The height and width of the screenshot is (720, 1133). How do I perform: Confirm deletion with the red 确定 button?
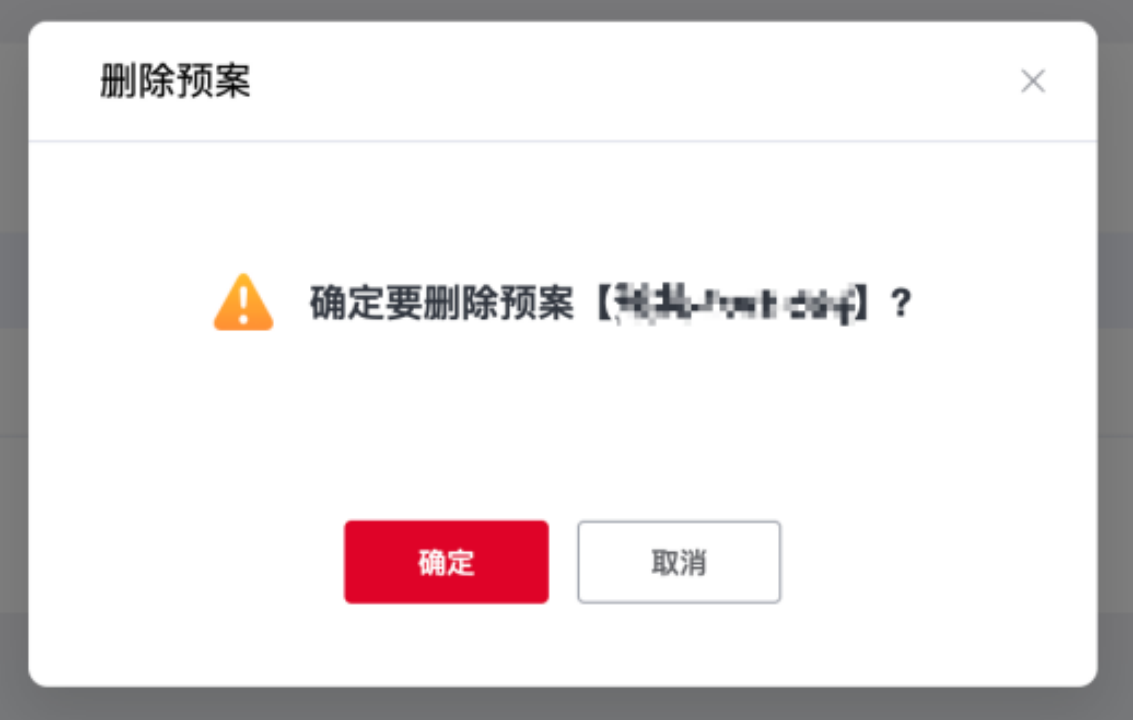point(446,562)
